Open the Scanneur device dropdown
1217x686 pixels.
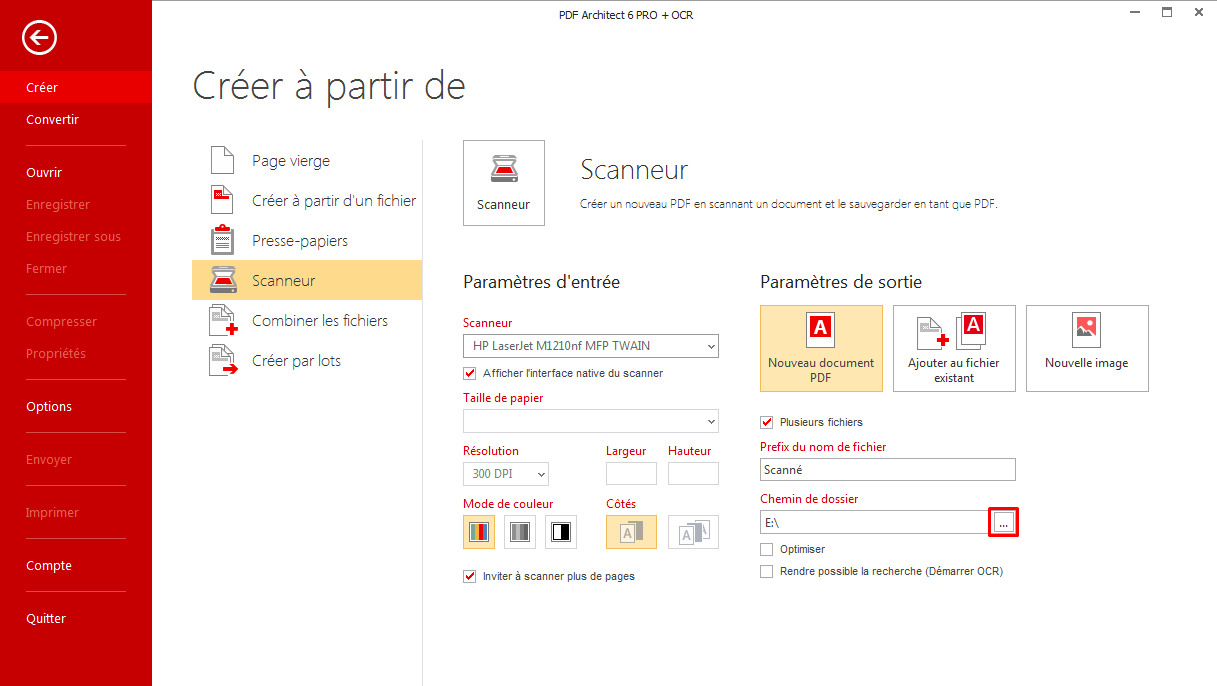click(591, 346)
